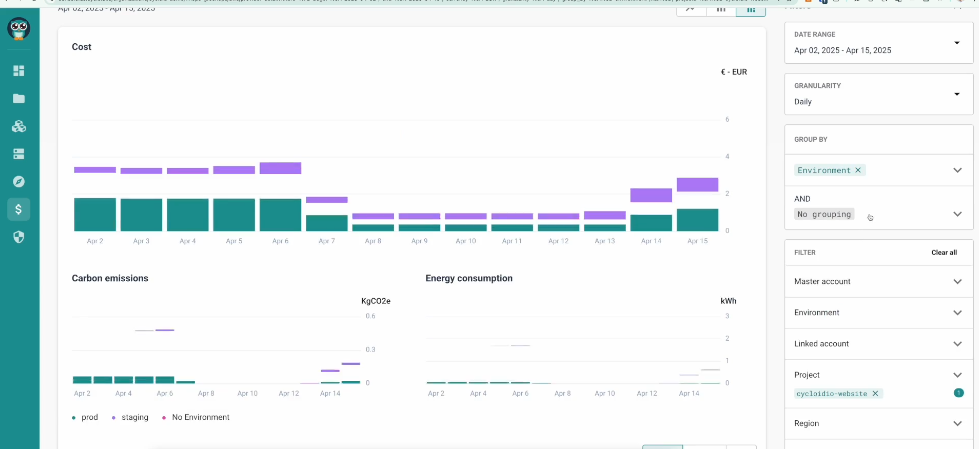Open the folder icon in sidebar
This screenshot has height=449, width=979.
coord(19,99)
